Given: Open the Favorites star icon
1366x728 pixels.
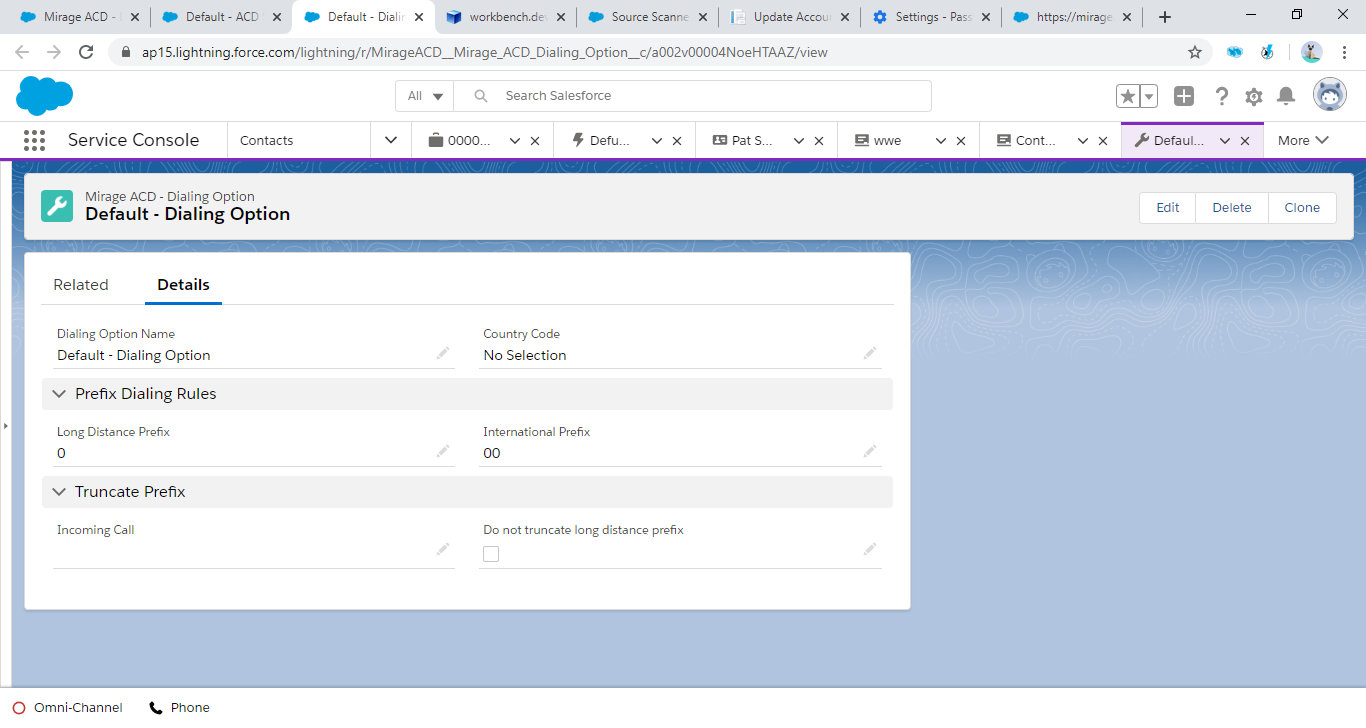Looking at the screenshot, I should tap(1128, 96).
